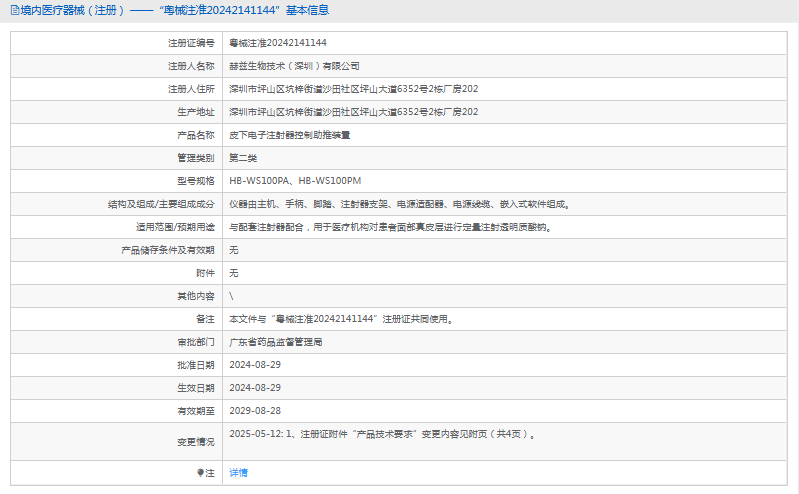Select 无 in the 附件 row
The image size is (799, 494).
click(234, 273)
